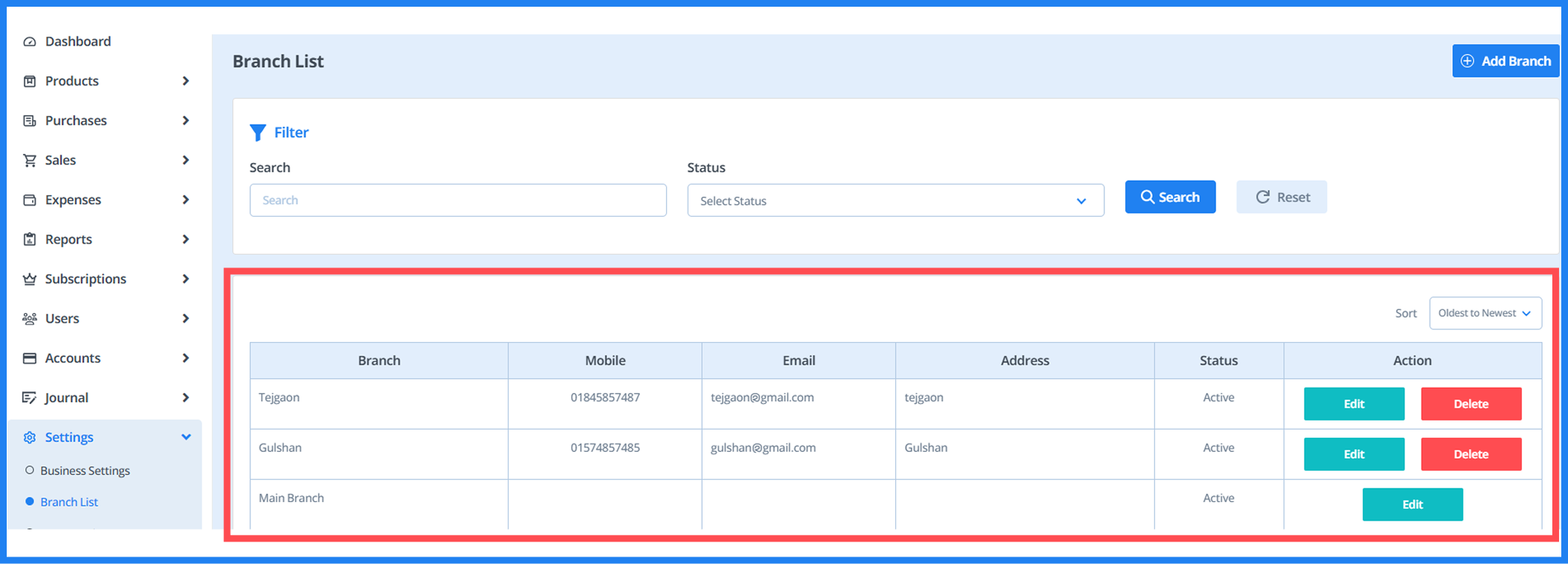1568x564 pixels.
Task: Open the Oldest to Newest sort dropdown
Action: click(x=1484, y=314)
